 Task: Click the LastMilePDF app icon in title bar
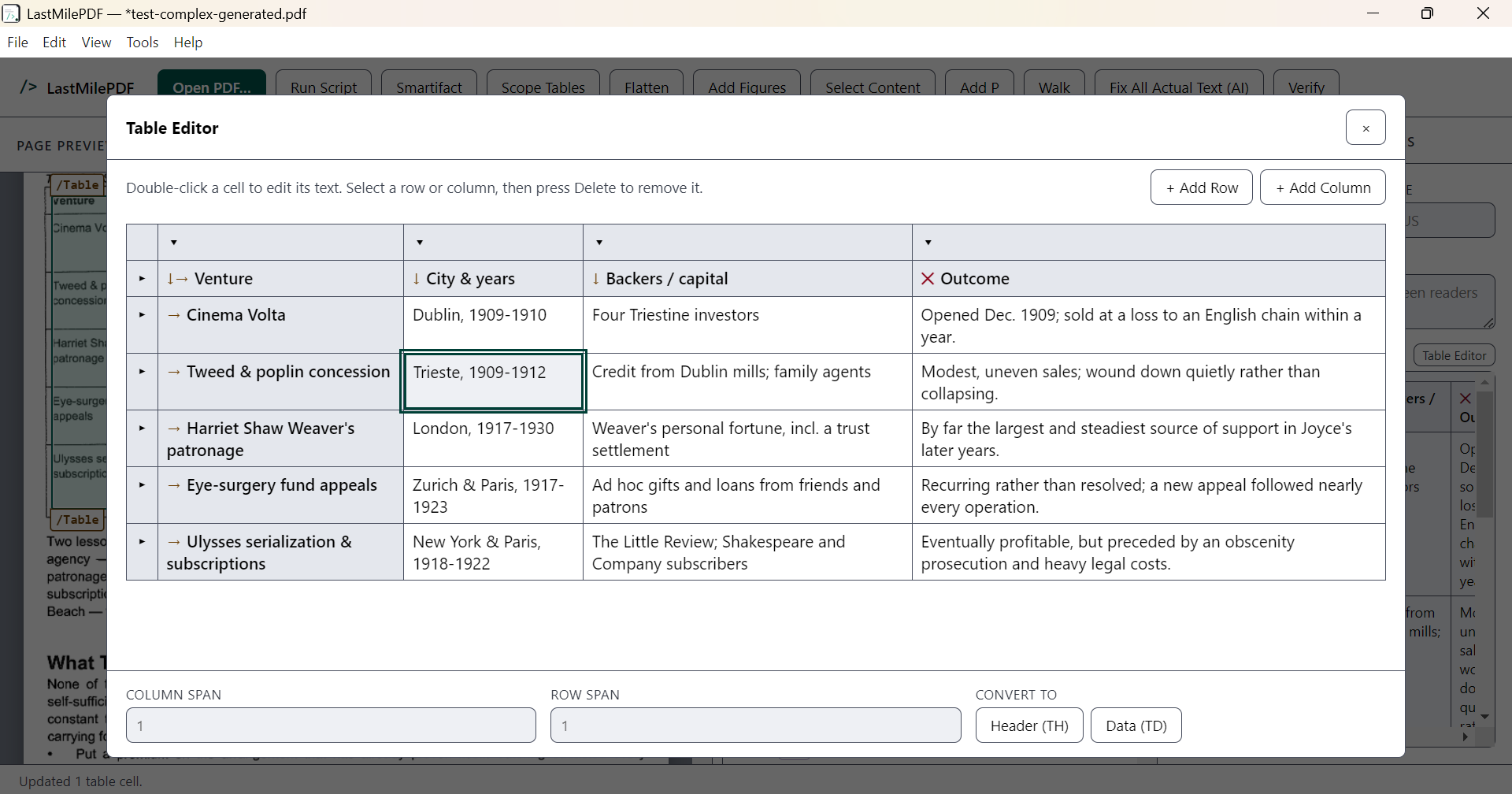11,13
